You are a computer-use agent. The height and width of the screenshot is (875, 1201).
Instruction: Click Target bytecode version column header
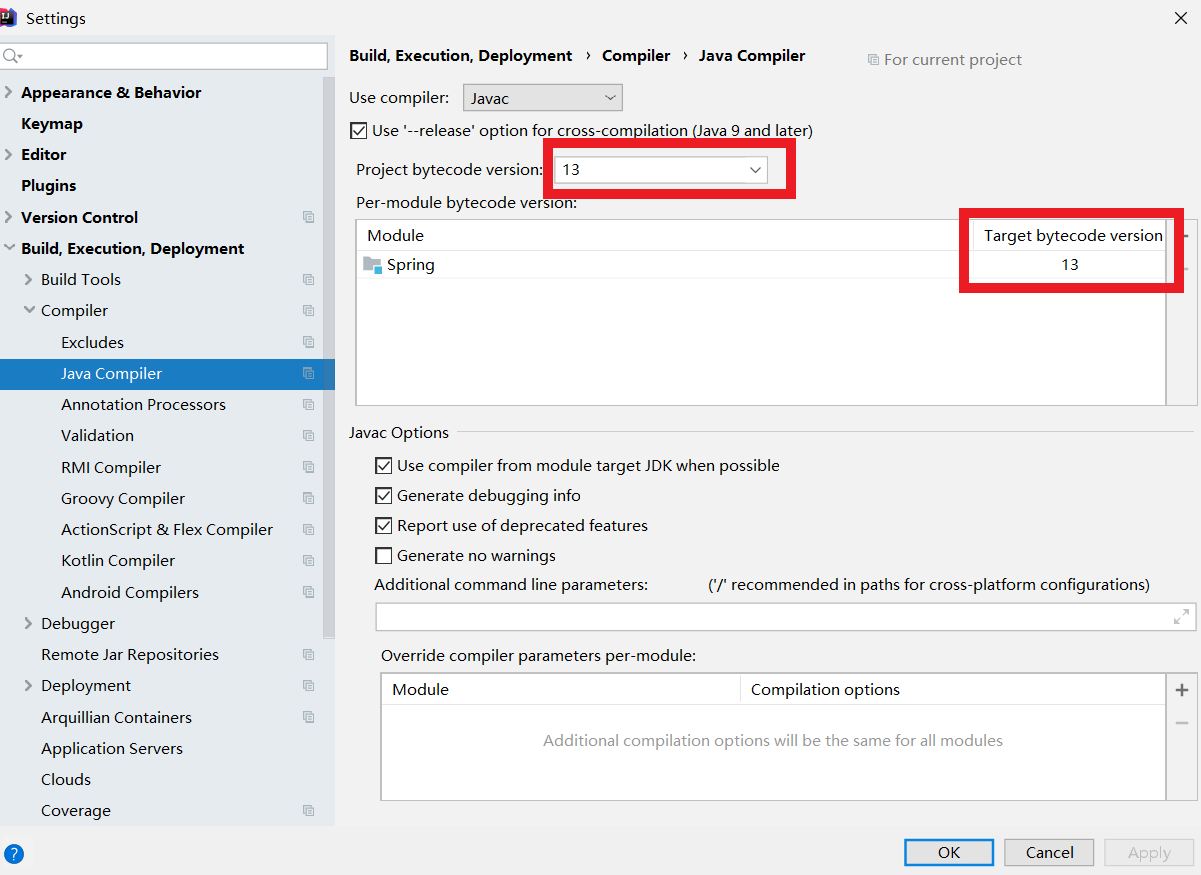point(1073,236)
